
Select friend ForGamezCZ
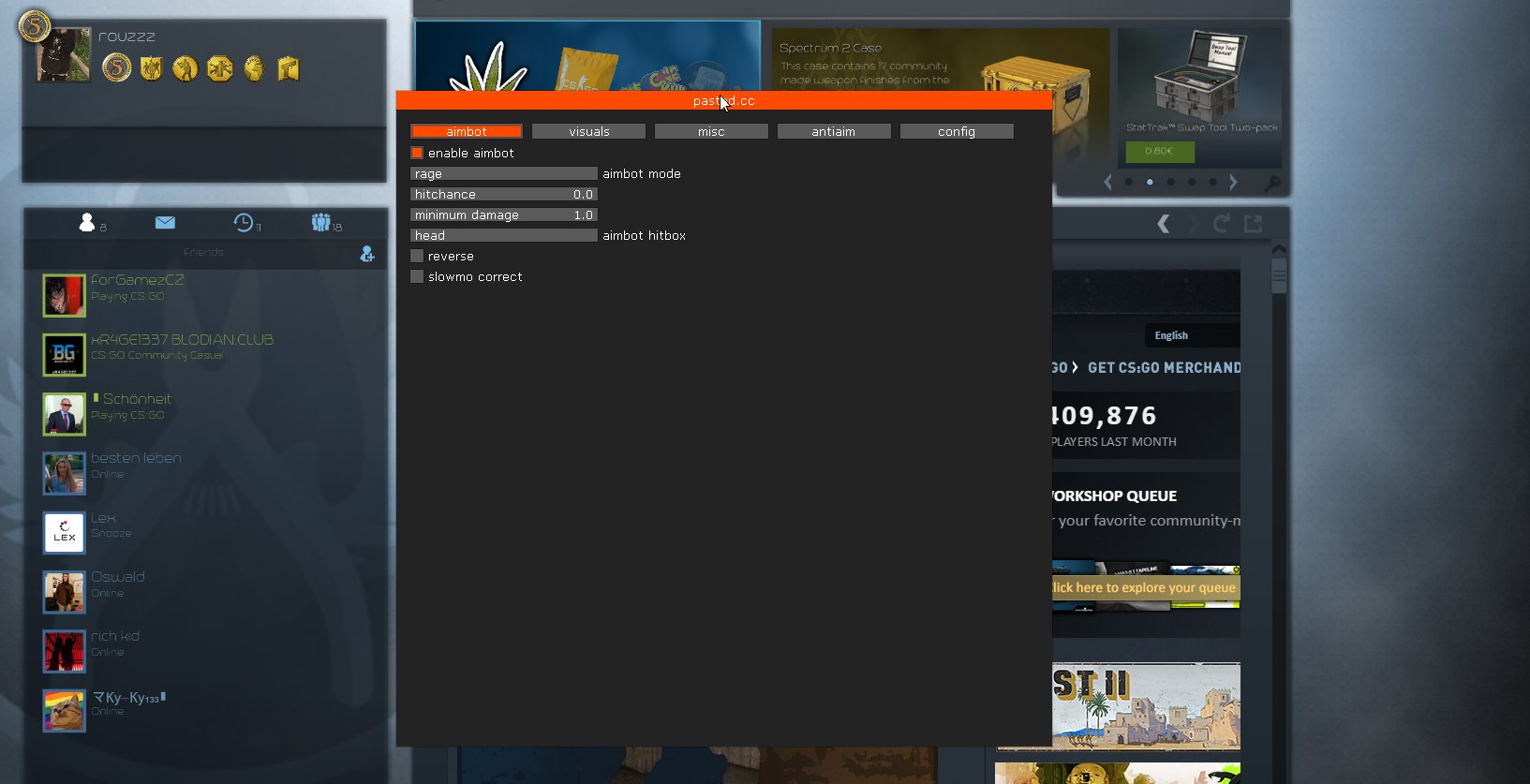pos(204,295)
